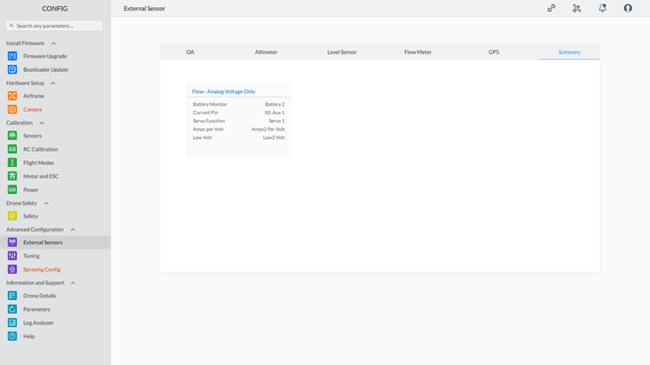
Task: Click the 50: Aux 1 value
Action: click(x=274, y=112)
